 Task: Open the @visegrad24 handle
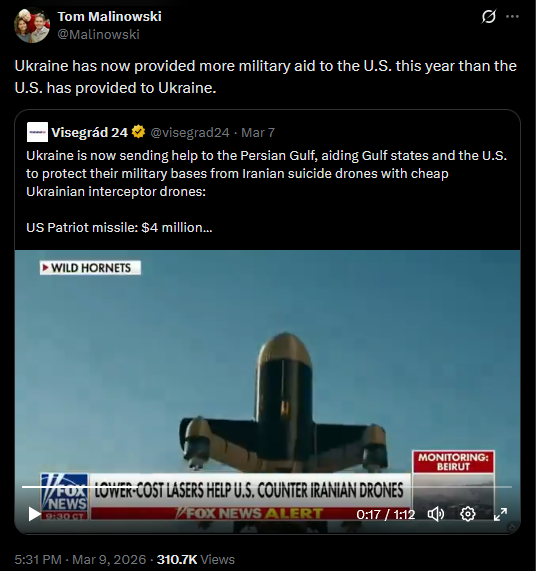pyautogui.click(x=190, y=133)
